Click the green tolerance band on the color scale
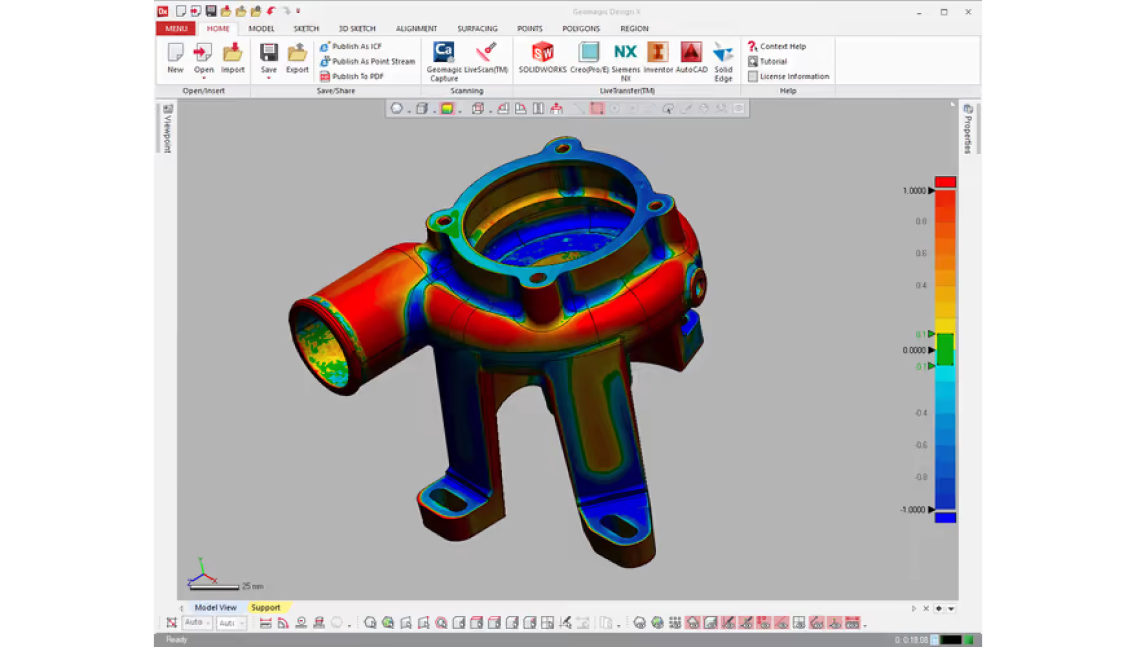 [945, 349]
